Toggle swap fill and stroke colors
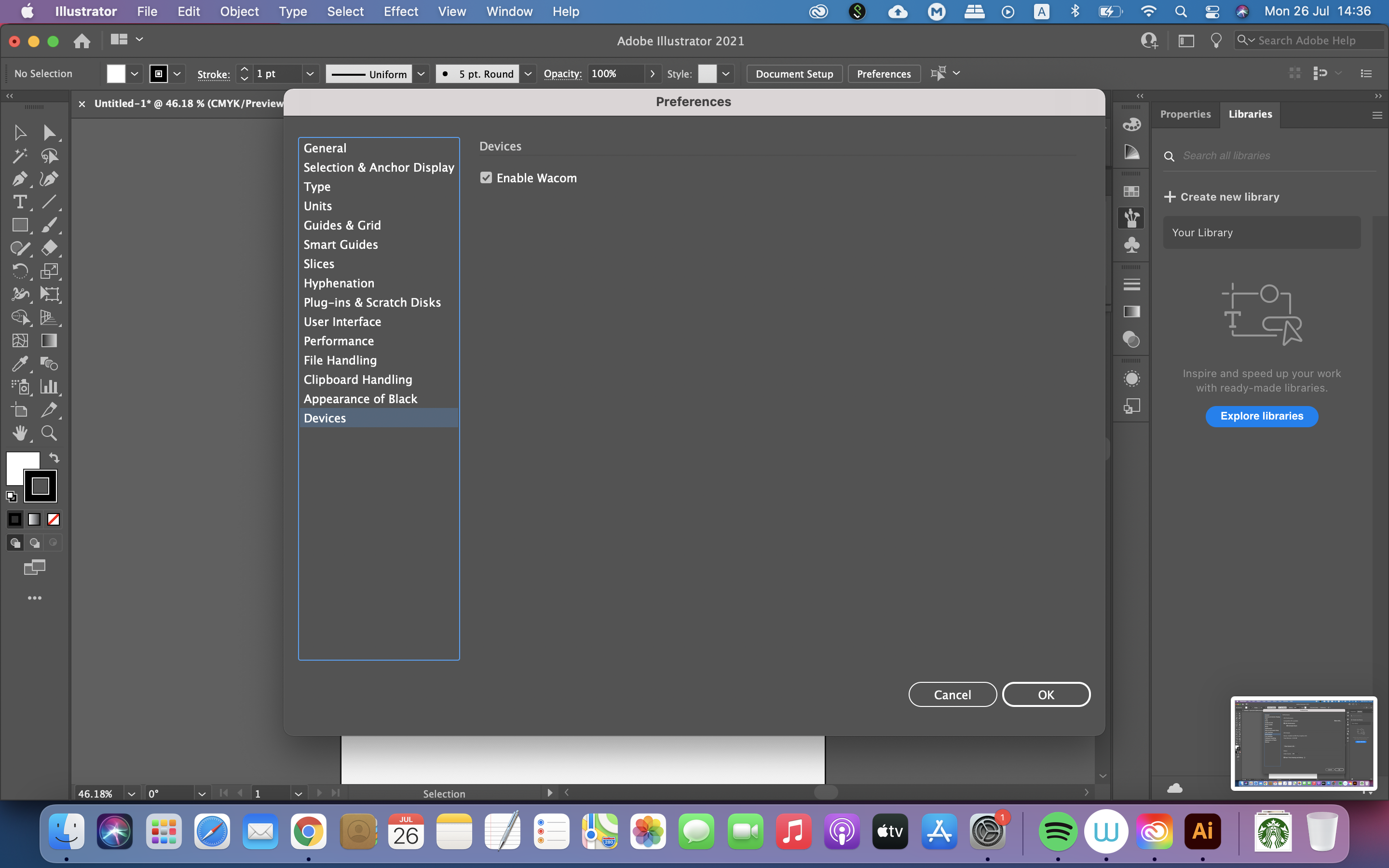Viewport: 1389px width, 868px height. [54, 458]
